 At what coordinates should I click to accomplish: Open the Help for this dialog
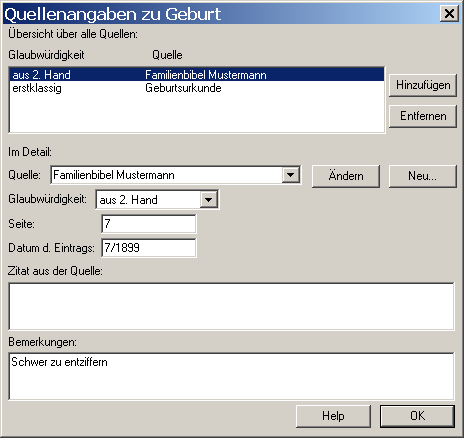pos(333,416)
